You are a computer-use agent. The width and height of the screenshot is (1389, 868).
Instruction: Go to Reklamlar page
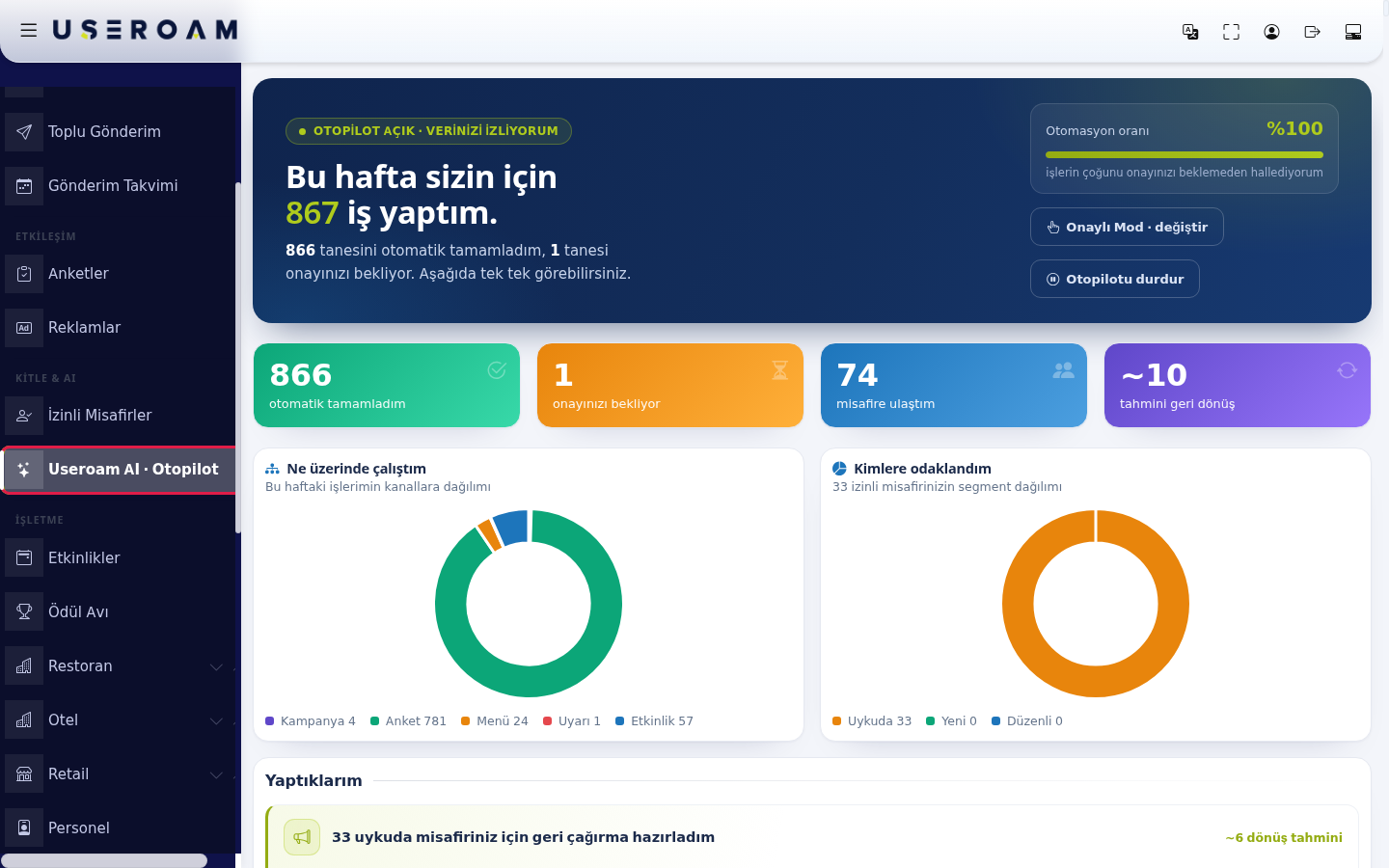click(118, 328)
